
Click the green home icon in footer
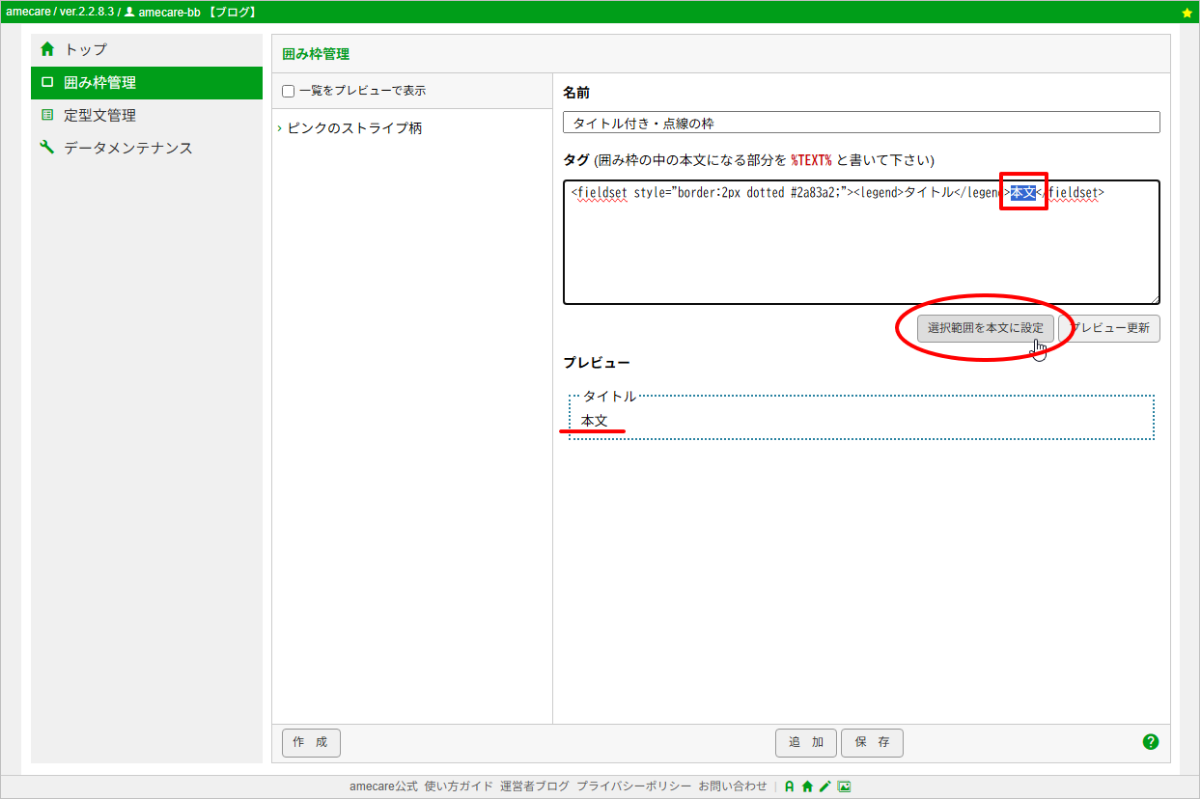click(x=807, y=787)
